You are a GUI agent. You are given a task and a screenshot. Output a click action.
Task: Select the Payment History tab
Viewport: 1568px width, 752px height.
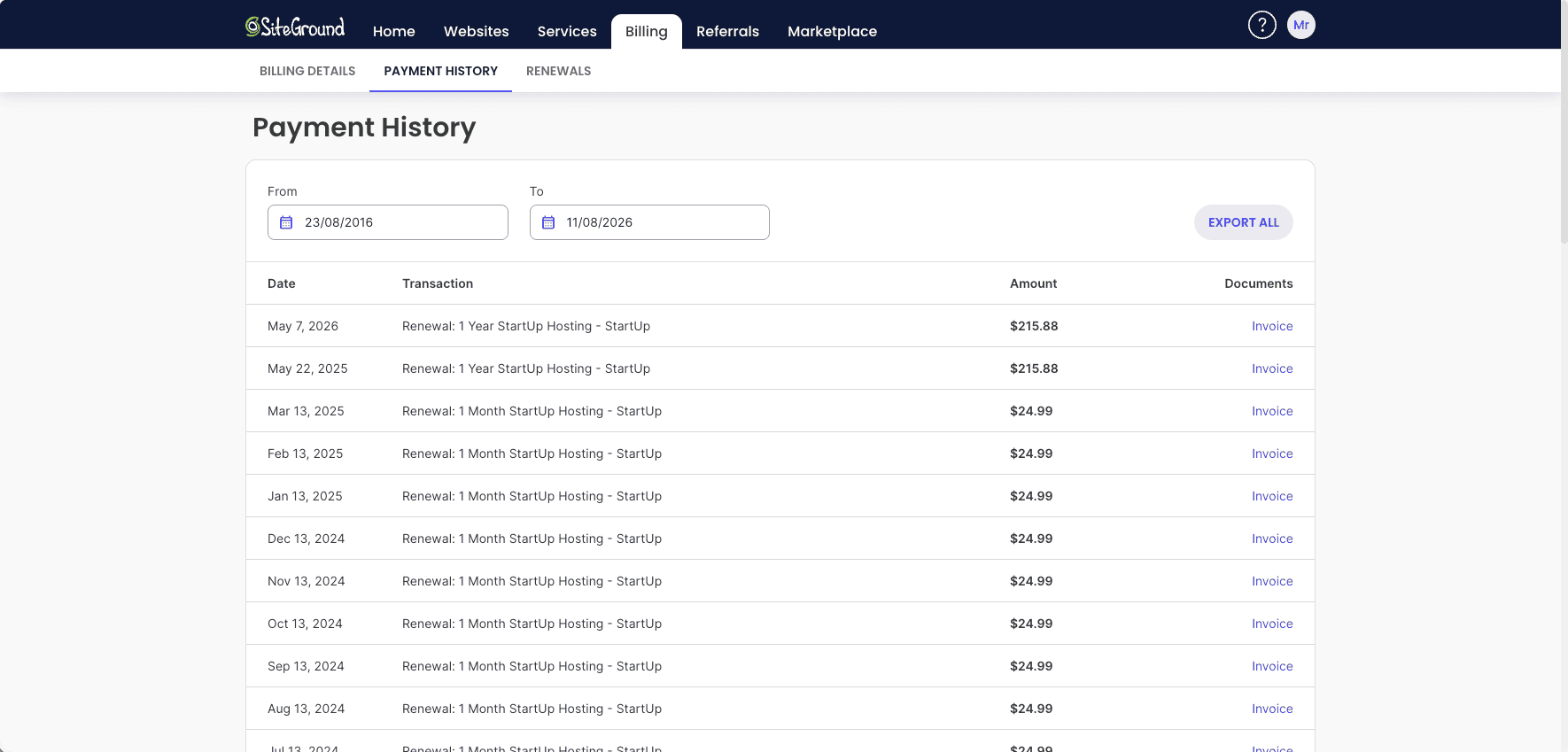441,71
